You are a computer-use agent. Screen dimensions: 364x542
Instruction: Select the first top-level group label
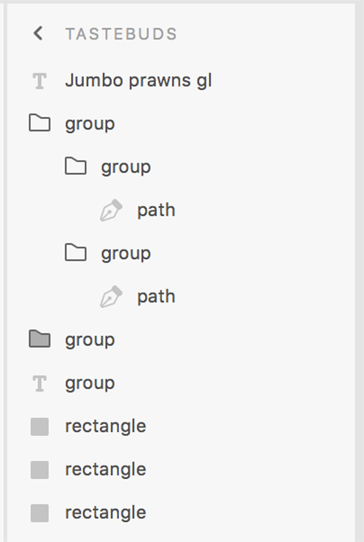click(x=90, y=124)
